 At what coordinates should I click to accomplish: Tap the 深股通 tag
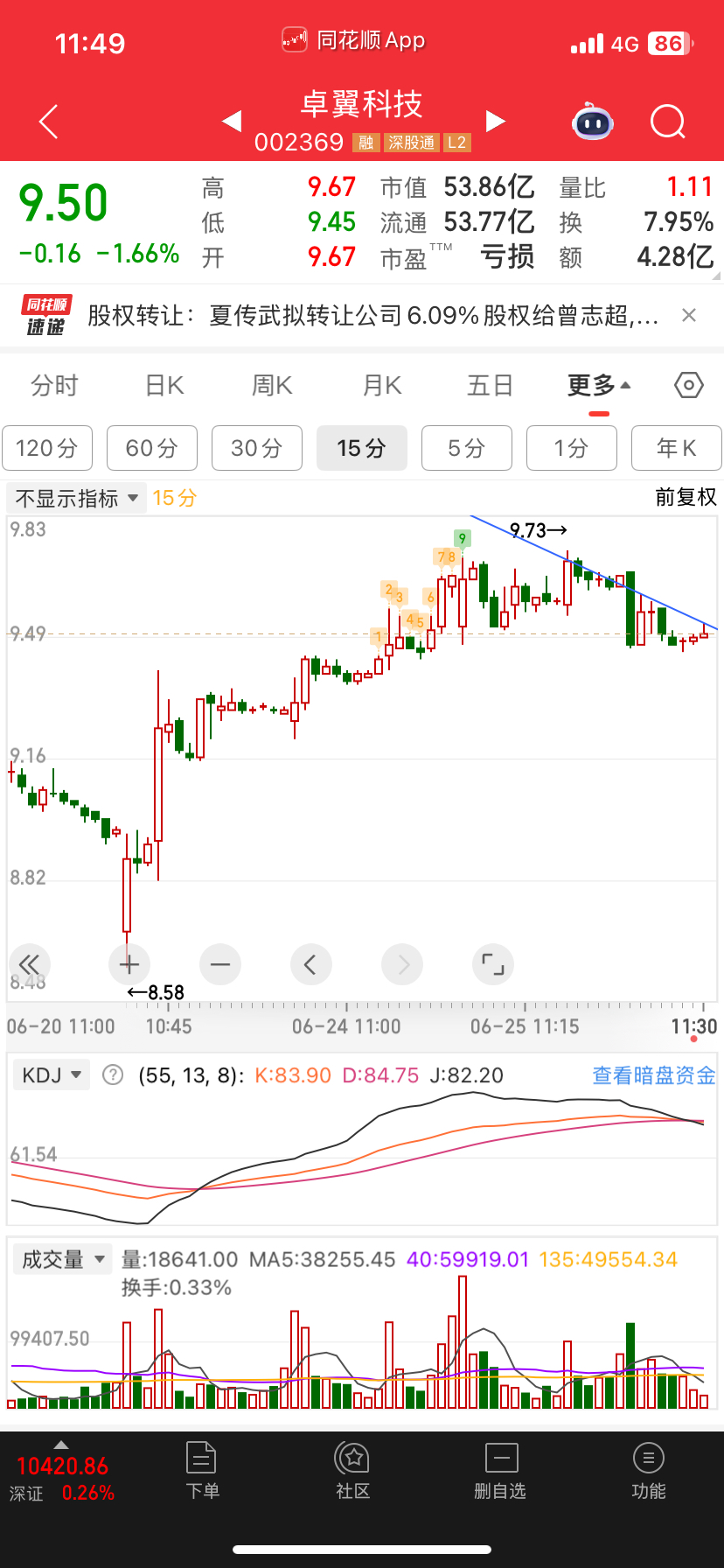[411, 143]
